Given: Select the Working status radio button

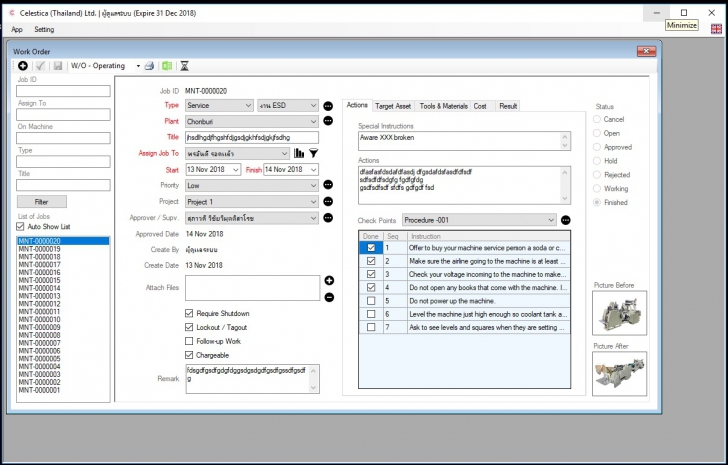Looking at the screenshot, I should (x=598, y=188).
